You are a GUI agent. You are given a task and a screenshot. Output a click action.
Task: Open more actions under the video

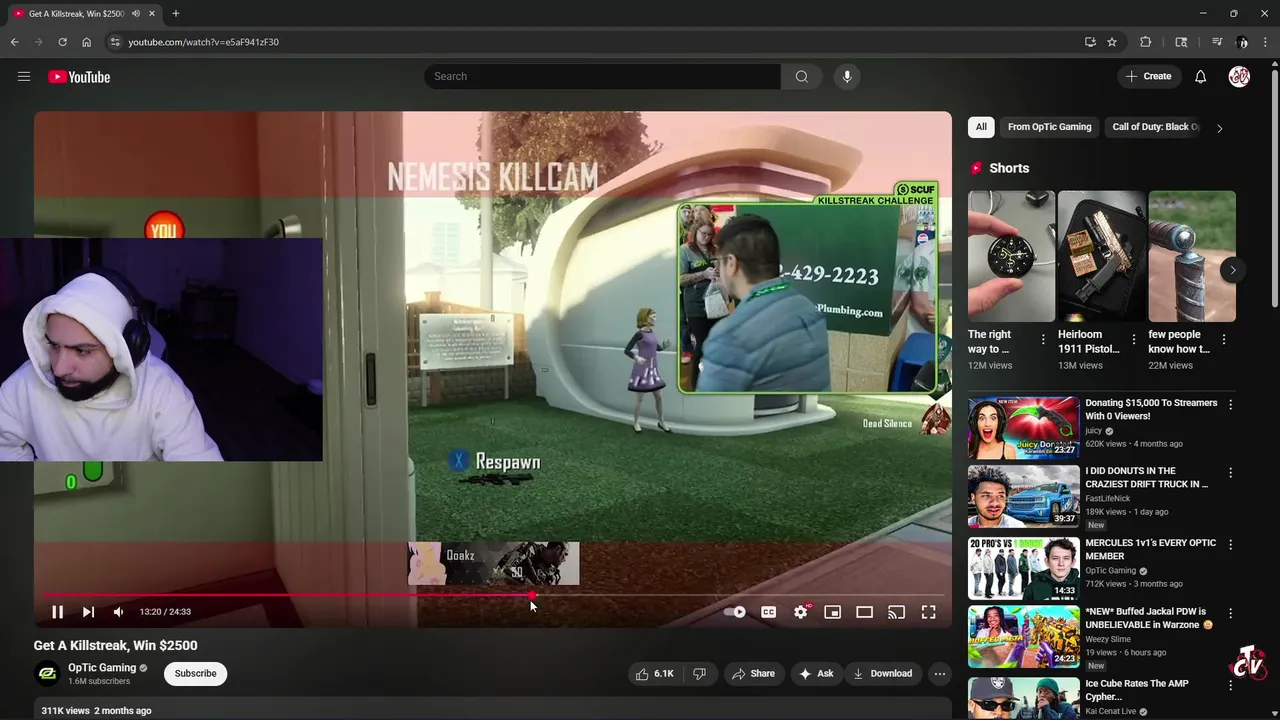[x=939, y=674]
